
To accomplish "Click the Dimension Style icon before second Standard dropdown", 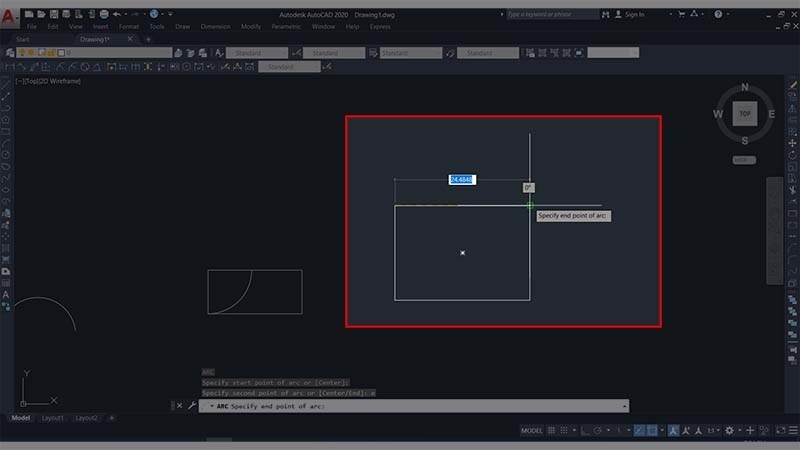I will tap(296, 53).
